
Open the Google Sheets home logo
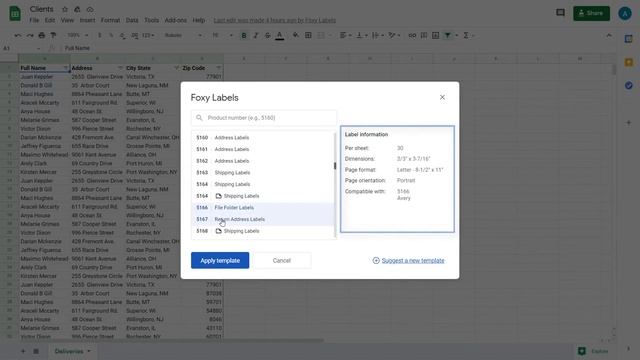tap(15, 13)
